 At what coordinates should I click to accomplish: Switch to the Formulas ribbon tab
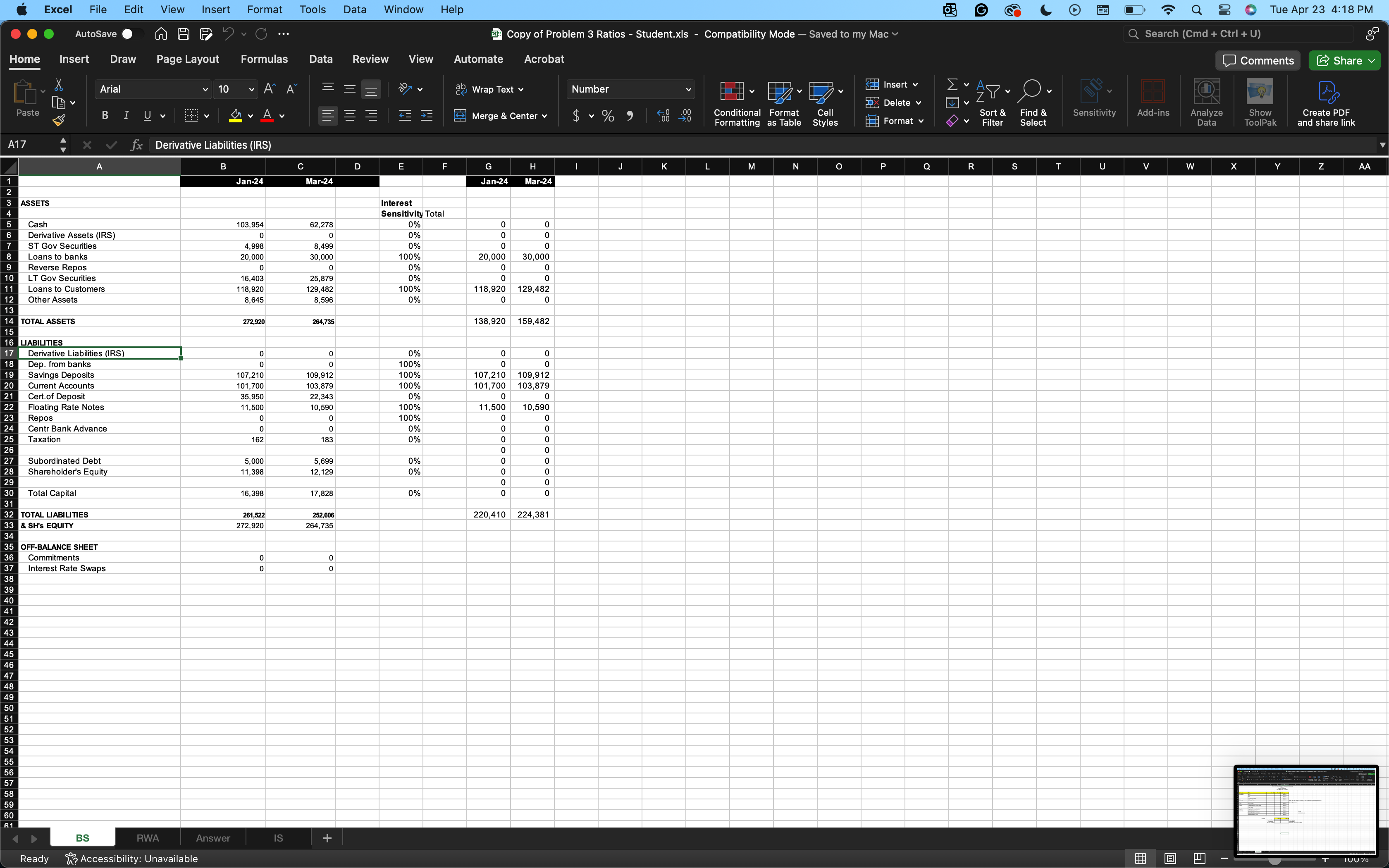coord(265,59)
